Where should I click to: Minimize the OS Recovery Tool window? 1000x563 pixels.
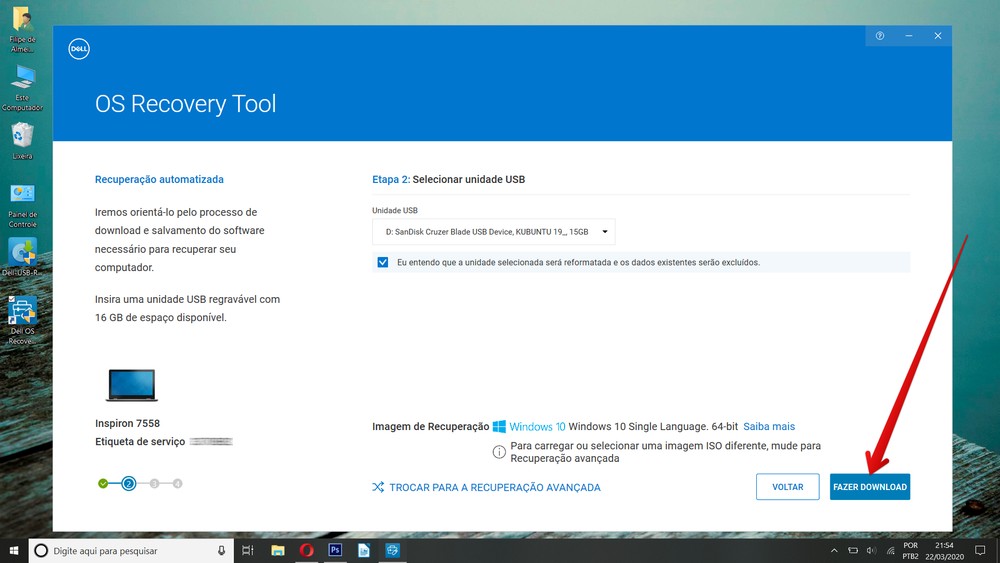pos(909,36)
